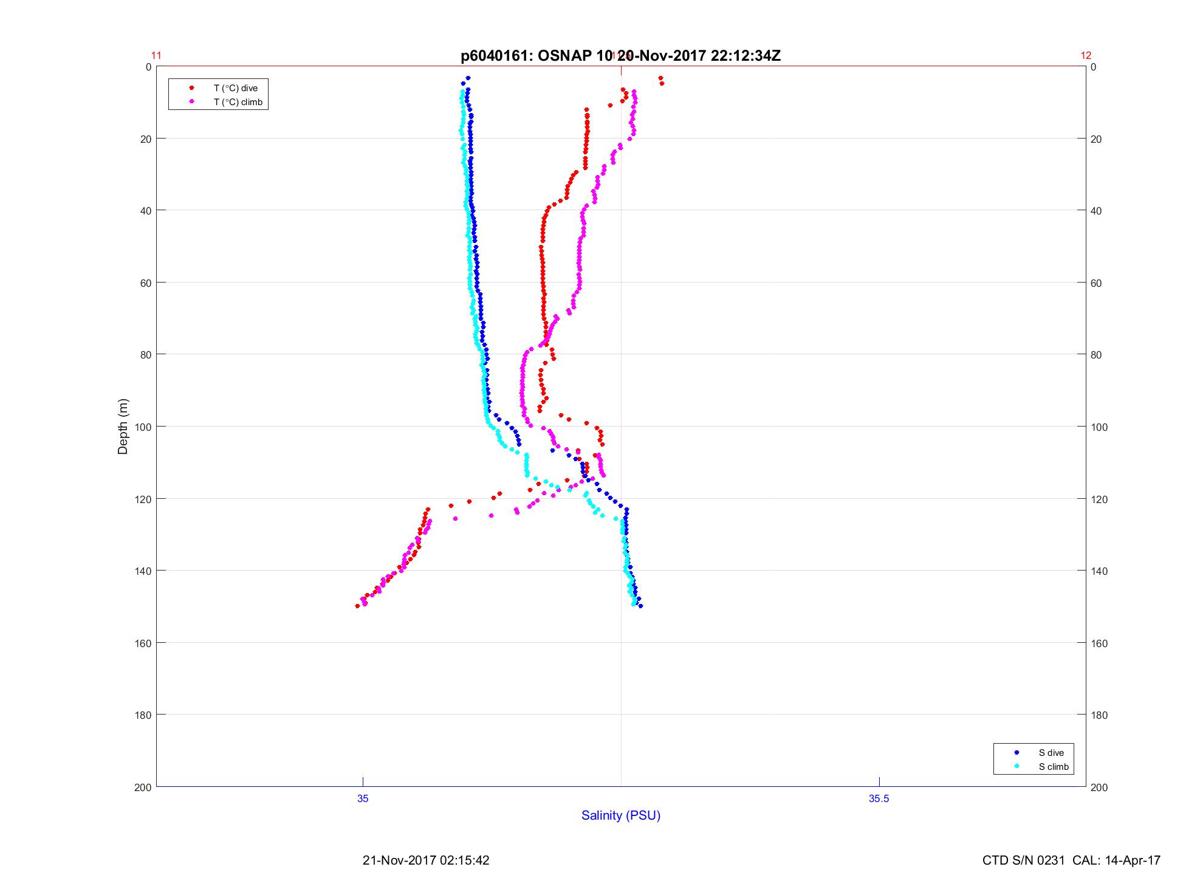Click the left axis 160 depth tick
This screenshot has height=885, width=1200.
click(x=143, y=643)
